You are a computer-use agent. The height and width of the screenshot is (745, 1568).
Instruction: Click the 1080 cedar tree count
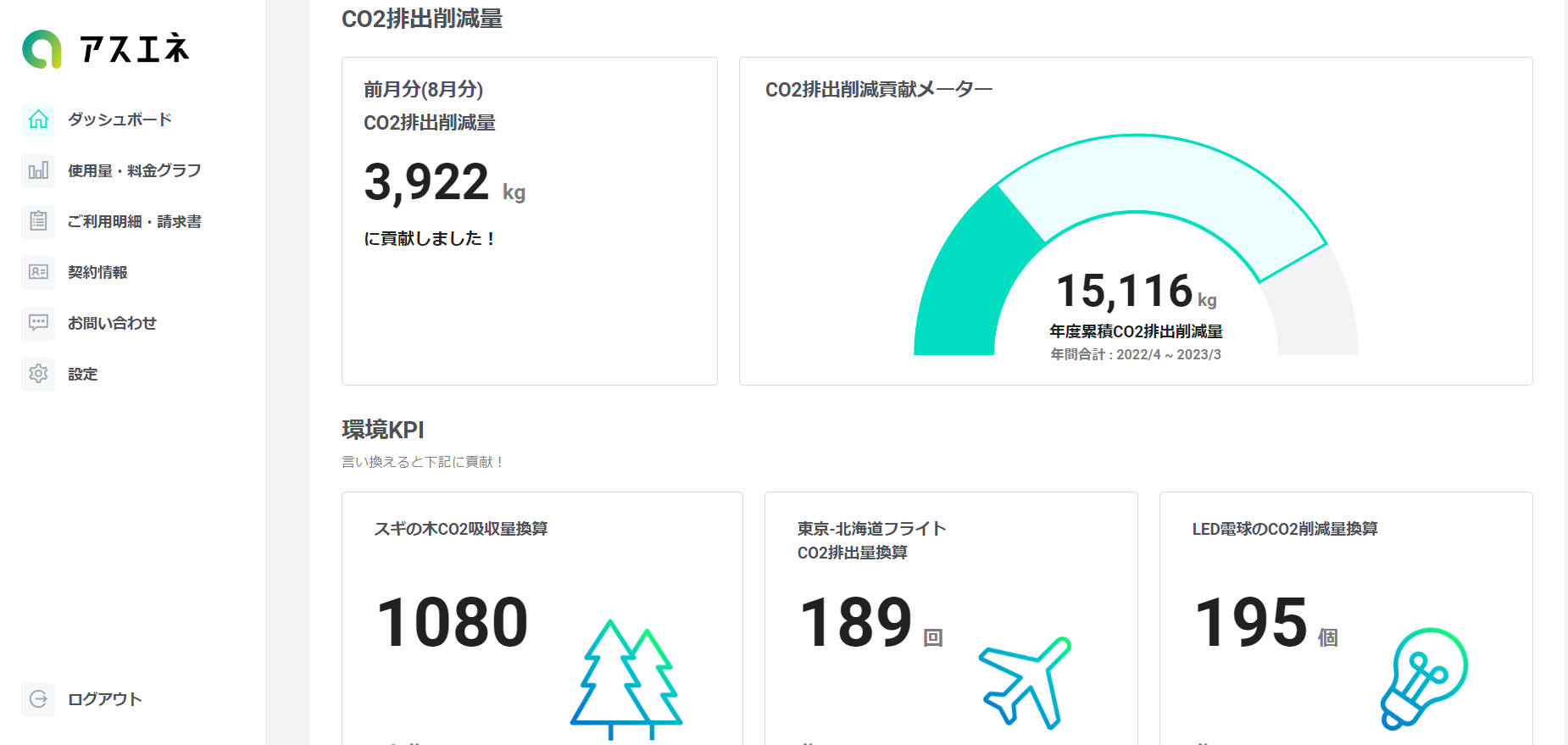click(452, 623)
